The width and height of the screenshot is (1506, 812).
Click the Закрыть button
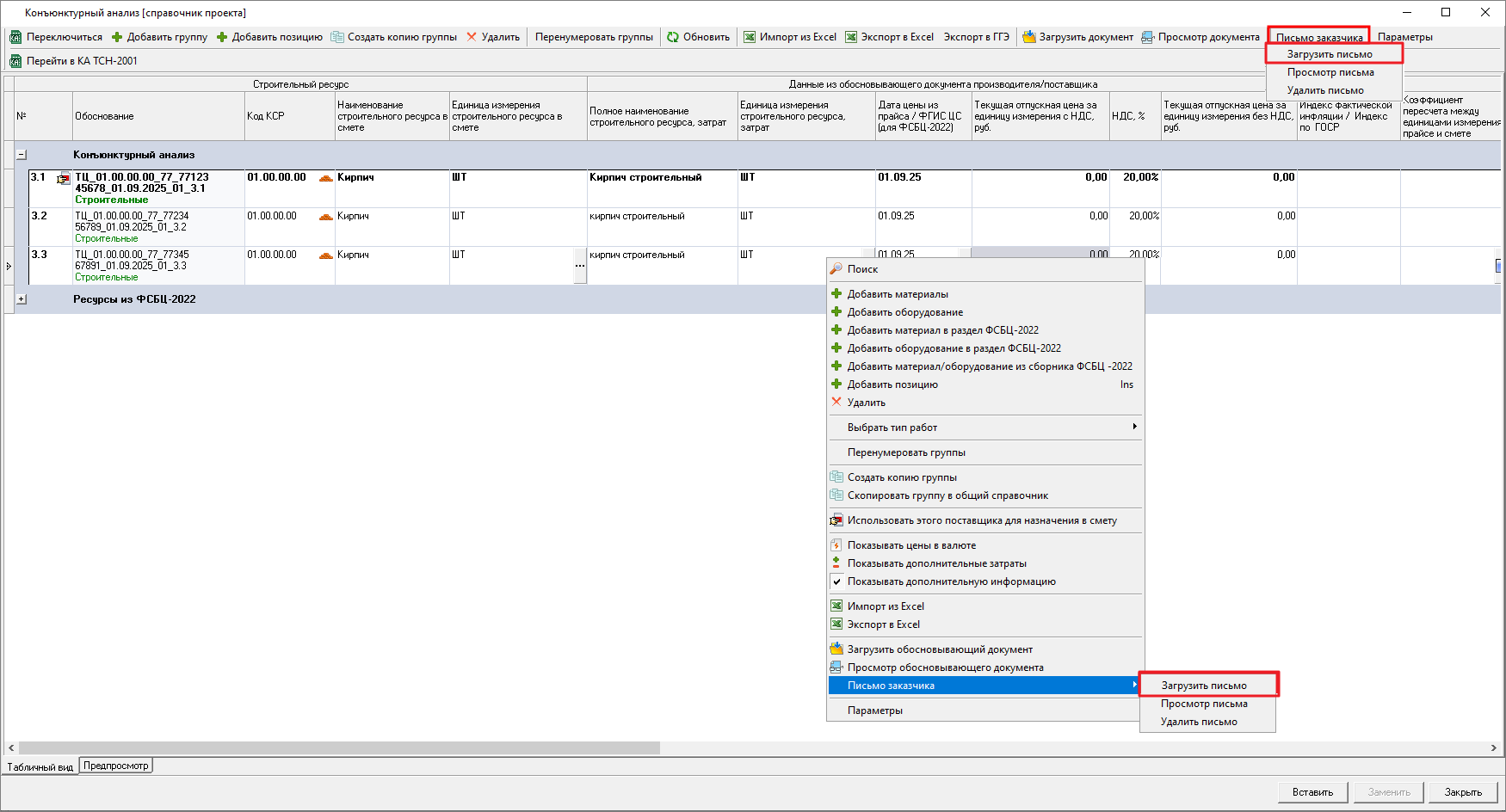pyautogui.click(x=1463, y=792)
